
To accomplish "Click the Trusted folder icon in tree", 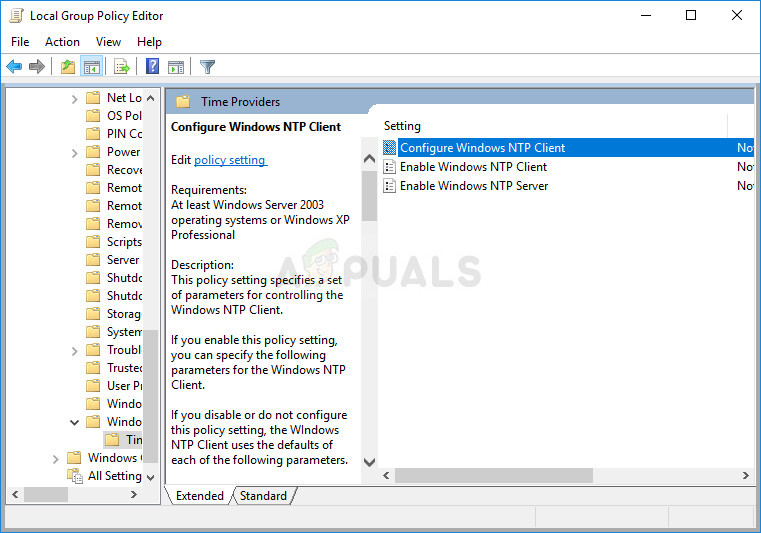I will [93, 367].
